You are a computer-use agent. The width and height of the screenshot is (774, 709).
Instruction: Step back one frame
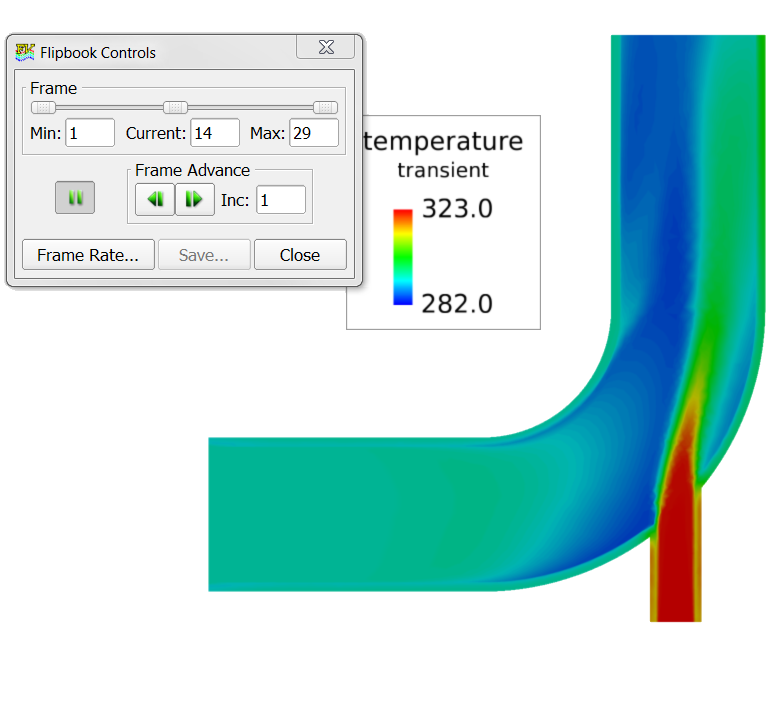coord(155,199)
